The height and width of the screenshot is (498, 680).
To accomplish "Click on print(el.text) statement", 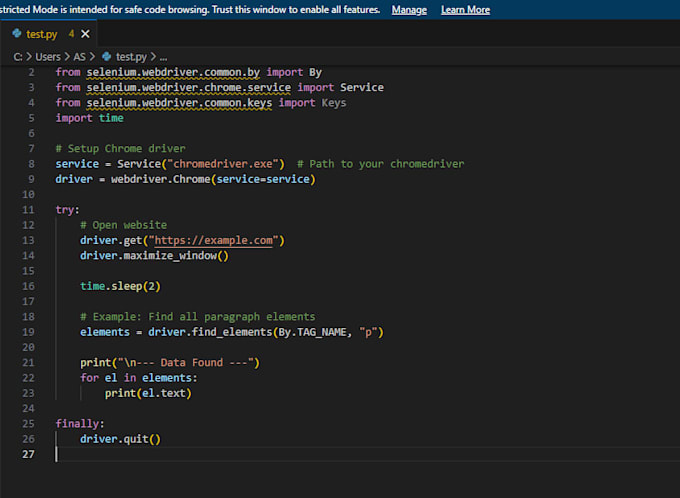I will [148, 393].
